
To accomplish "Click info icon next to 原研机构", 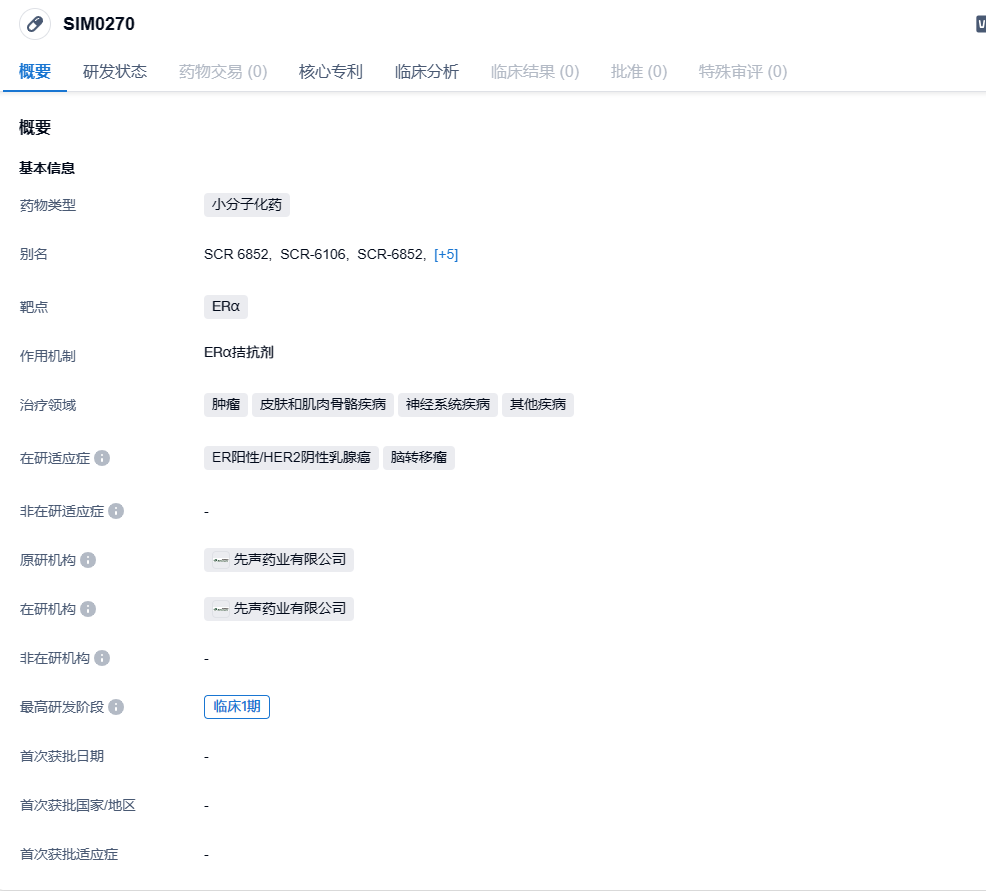I will click(x=88, y=560).
